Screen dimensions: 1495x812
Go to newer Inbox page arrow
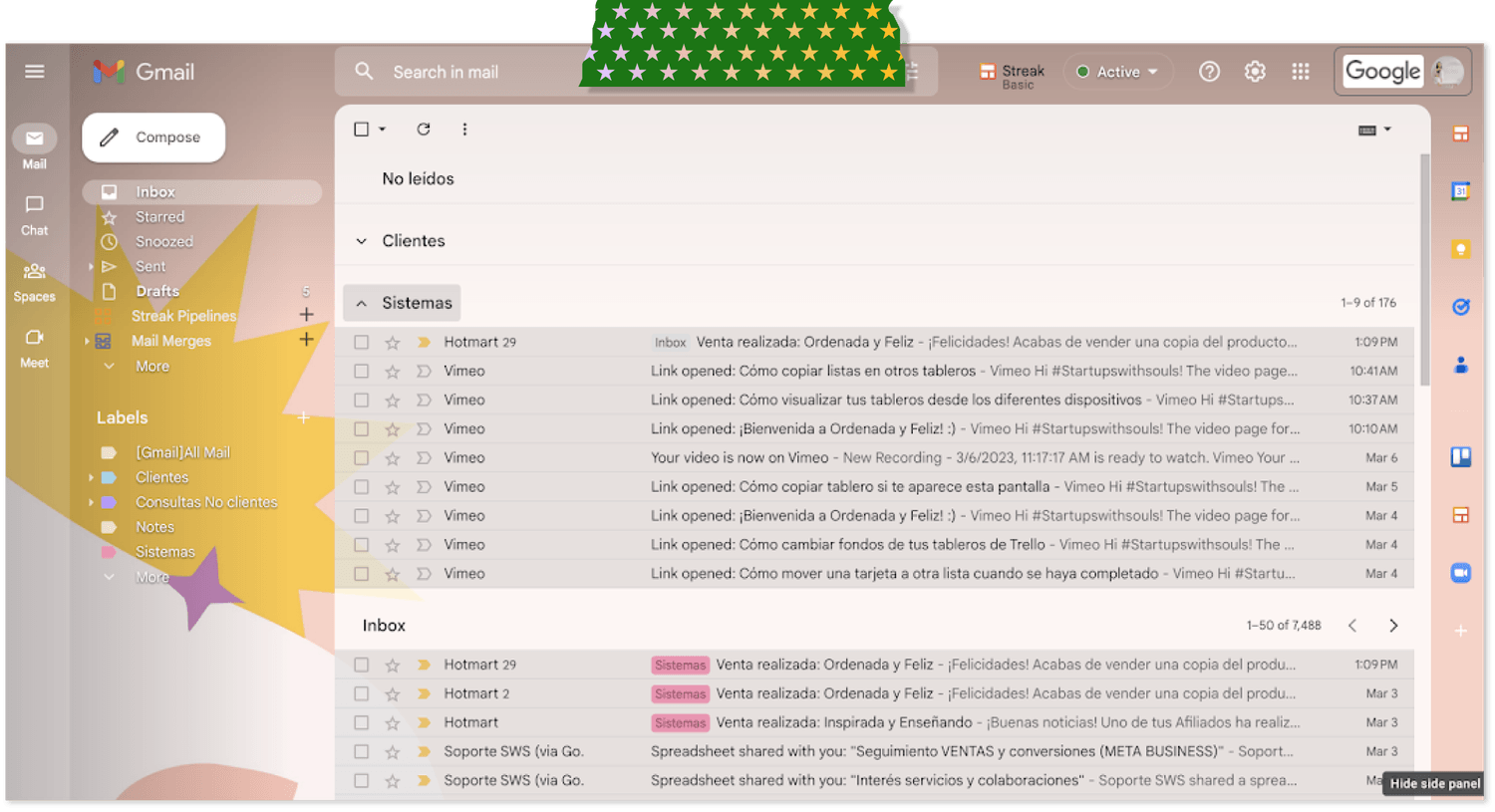(x=1352, y=626)
